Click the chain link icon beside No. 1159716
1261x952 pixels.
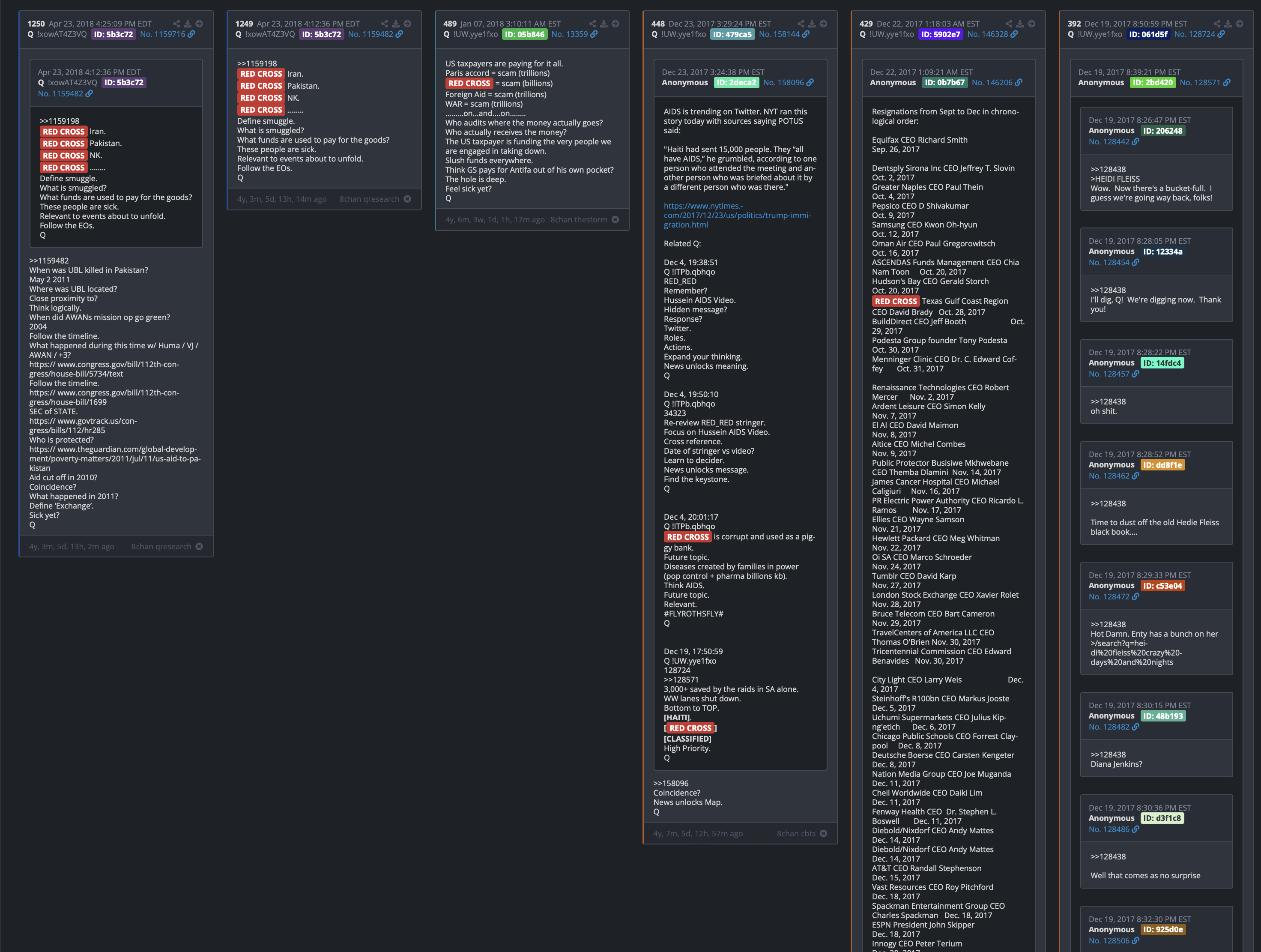(x=191, y=34)
